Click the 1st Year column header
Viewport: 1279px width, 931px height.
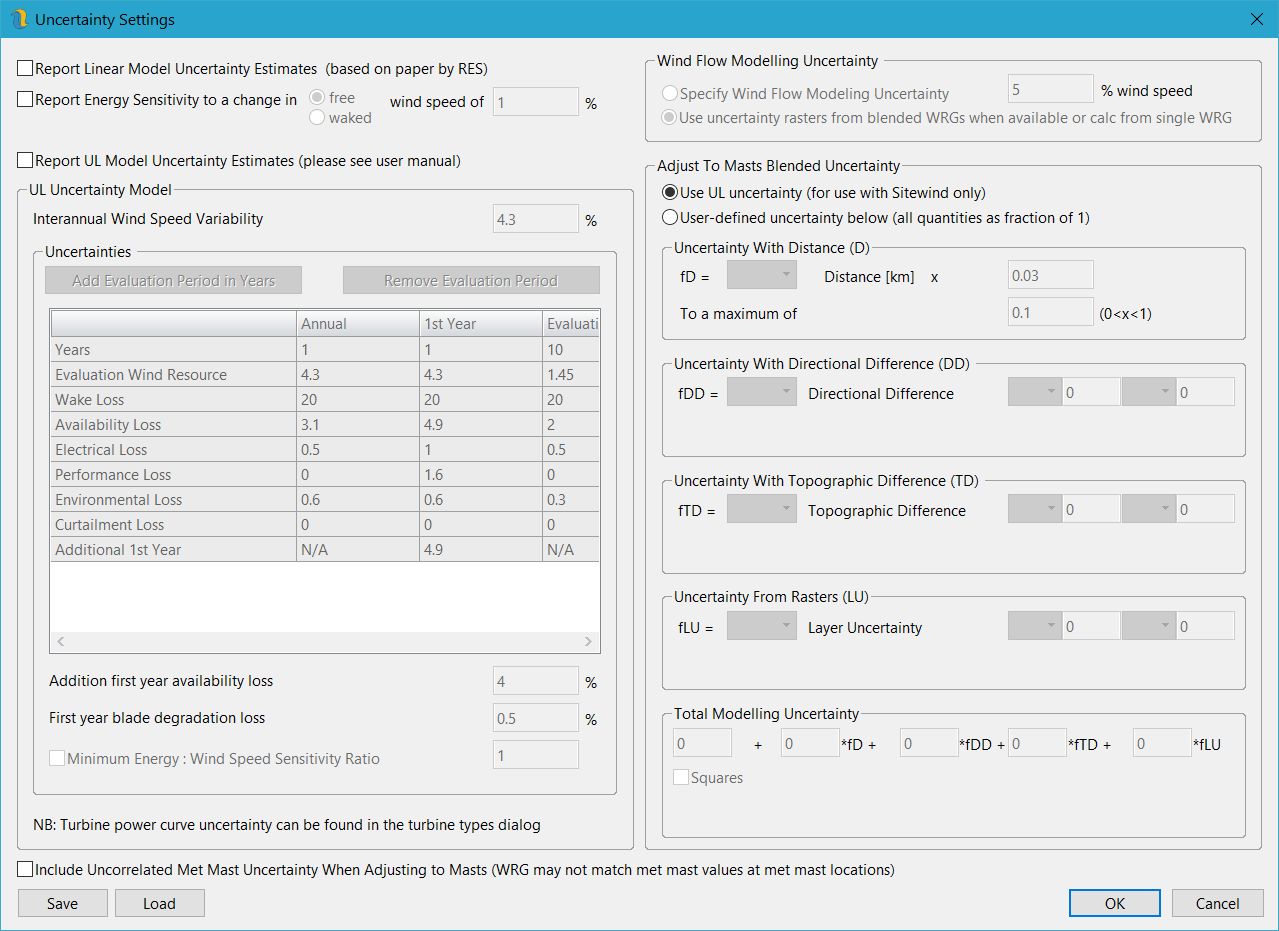pyautogui.click(x=480, y=324)
